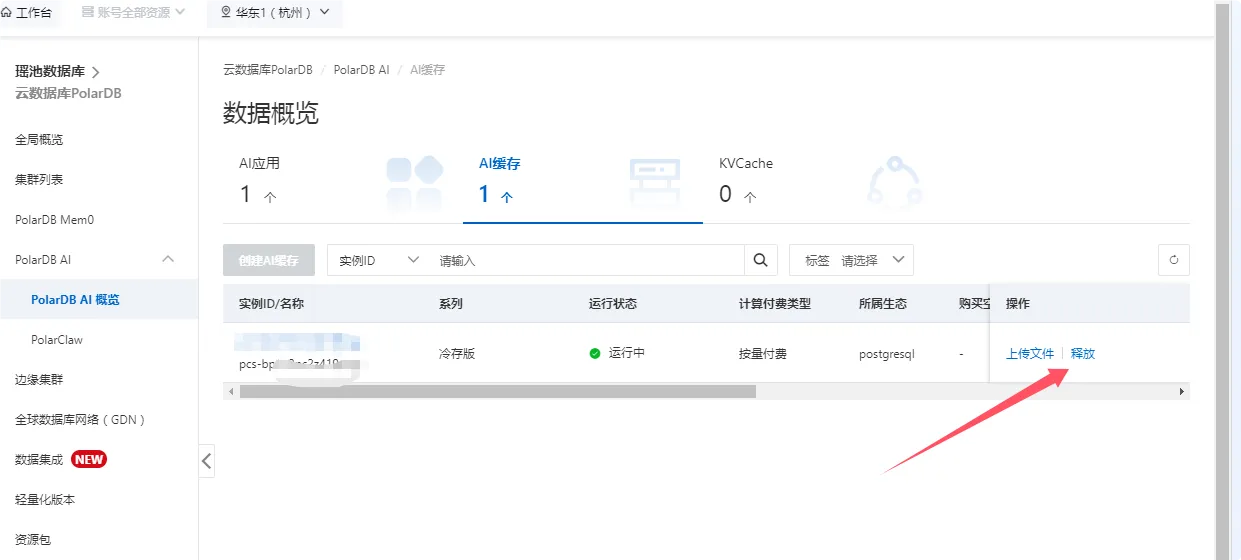Click the 计算付费类型 column header
This screenshot has width=1241, height=560.
coord(775,303)
